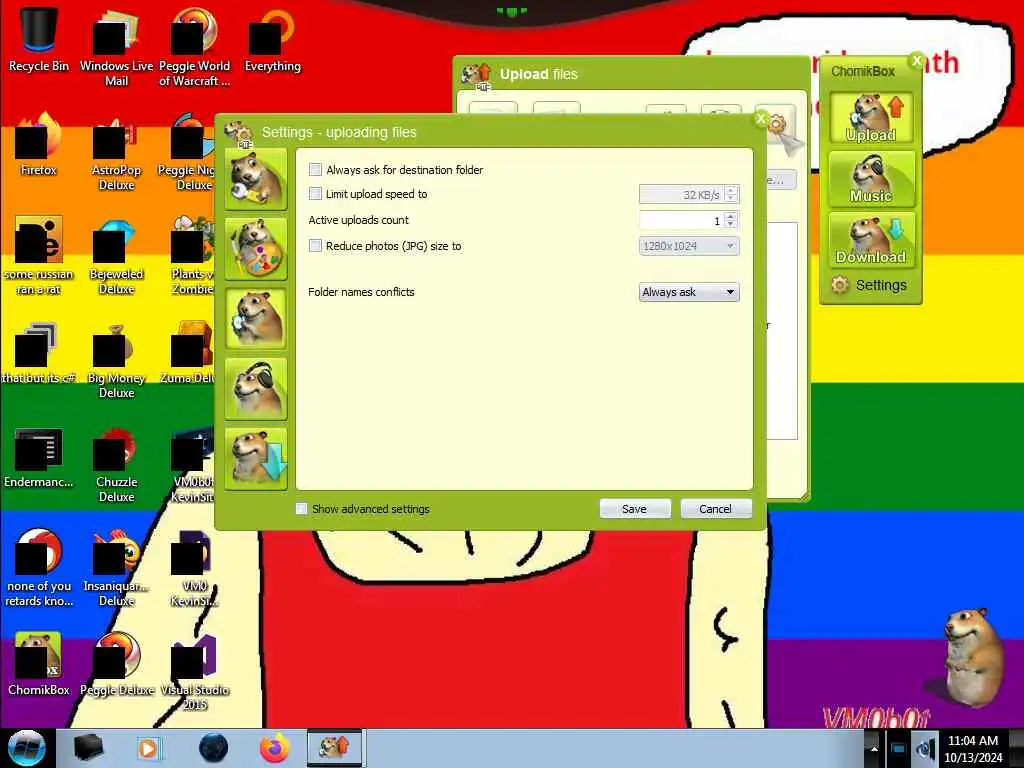Screen dimensions: 1024x768
Task: Cancel the settings dialog
Action: click(716, 509)
